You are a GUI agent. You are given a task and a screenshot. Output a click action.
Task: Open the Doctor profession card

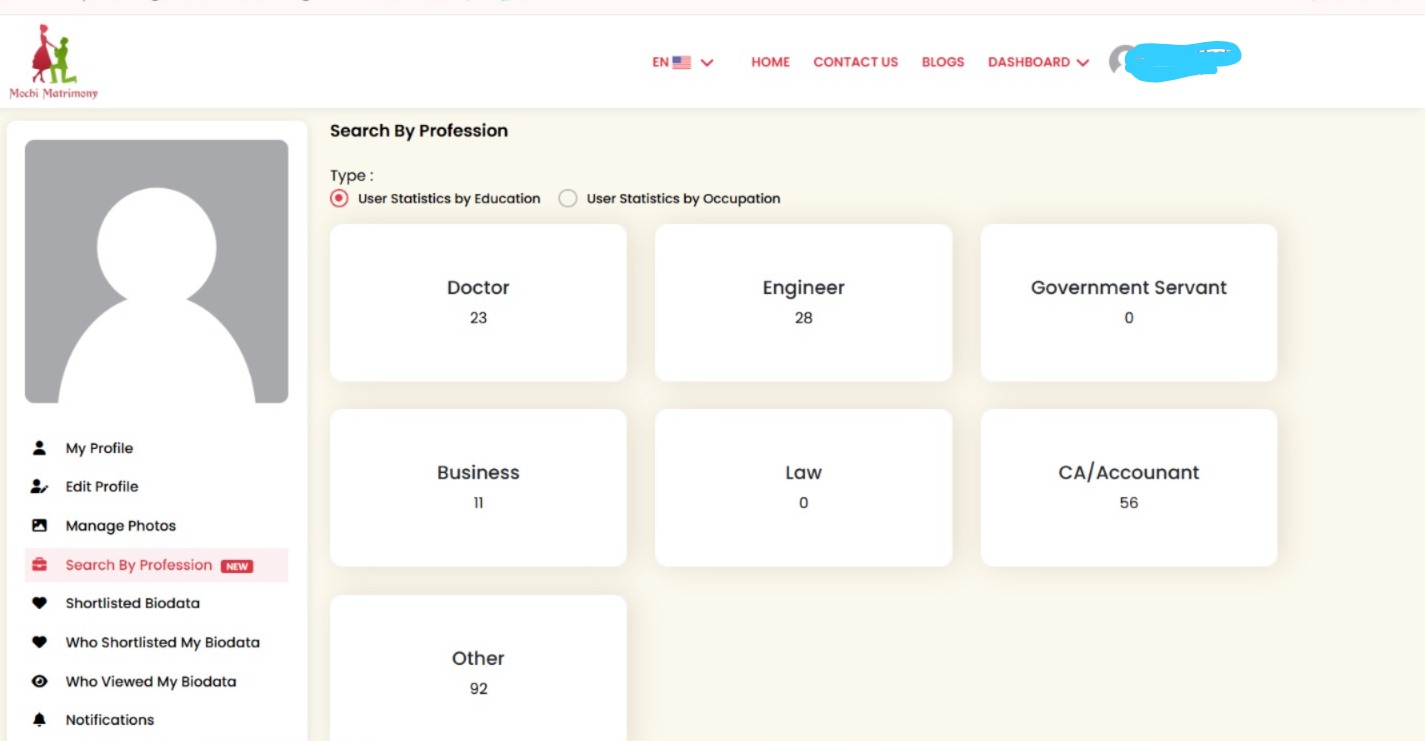tap(478, 302)
